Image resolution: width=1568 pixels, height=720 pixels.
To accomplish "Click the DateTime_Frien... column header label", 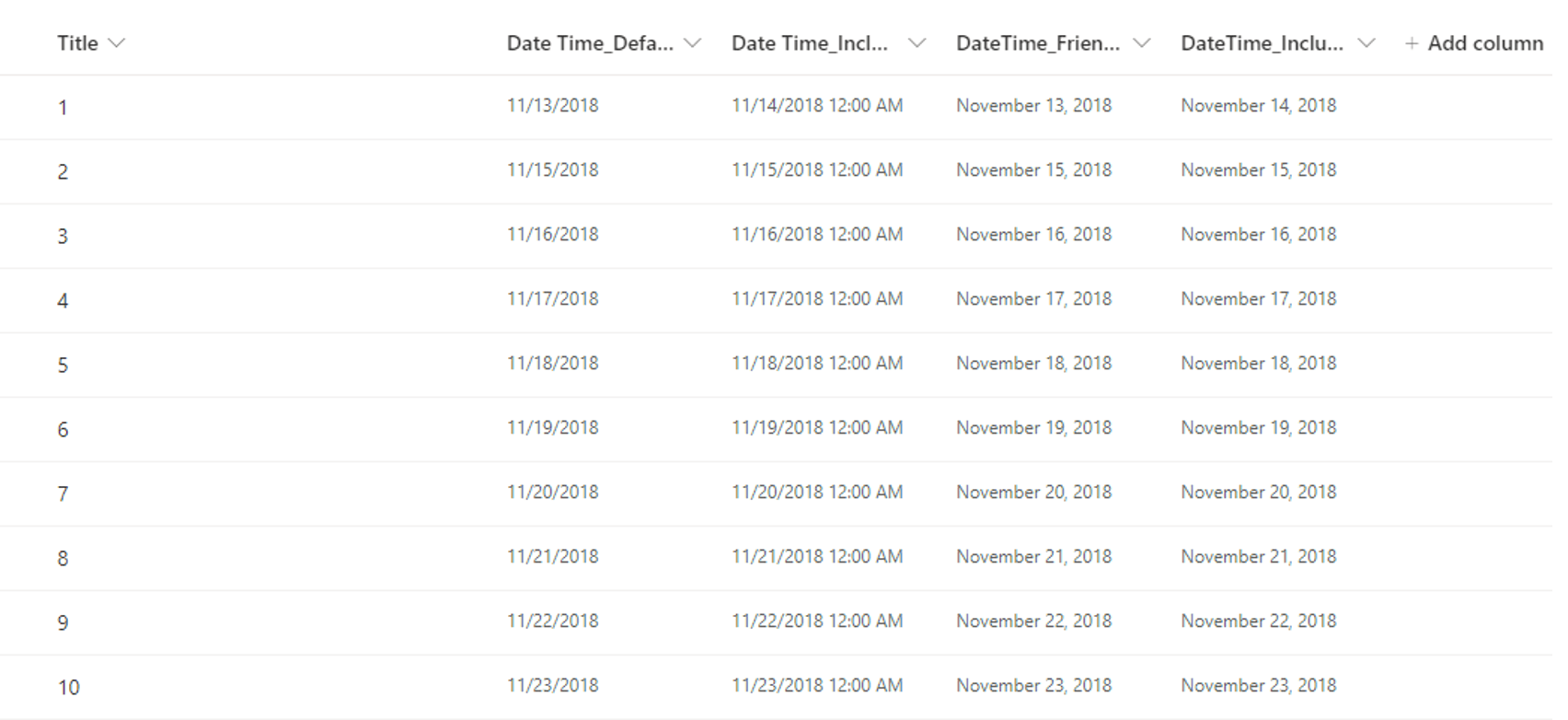I will tap(1038, 43).
